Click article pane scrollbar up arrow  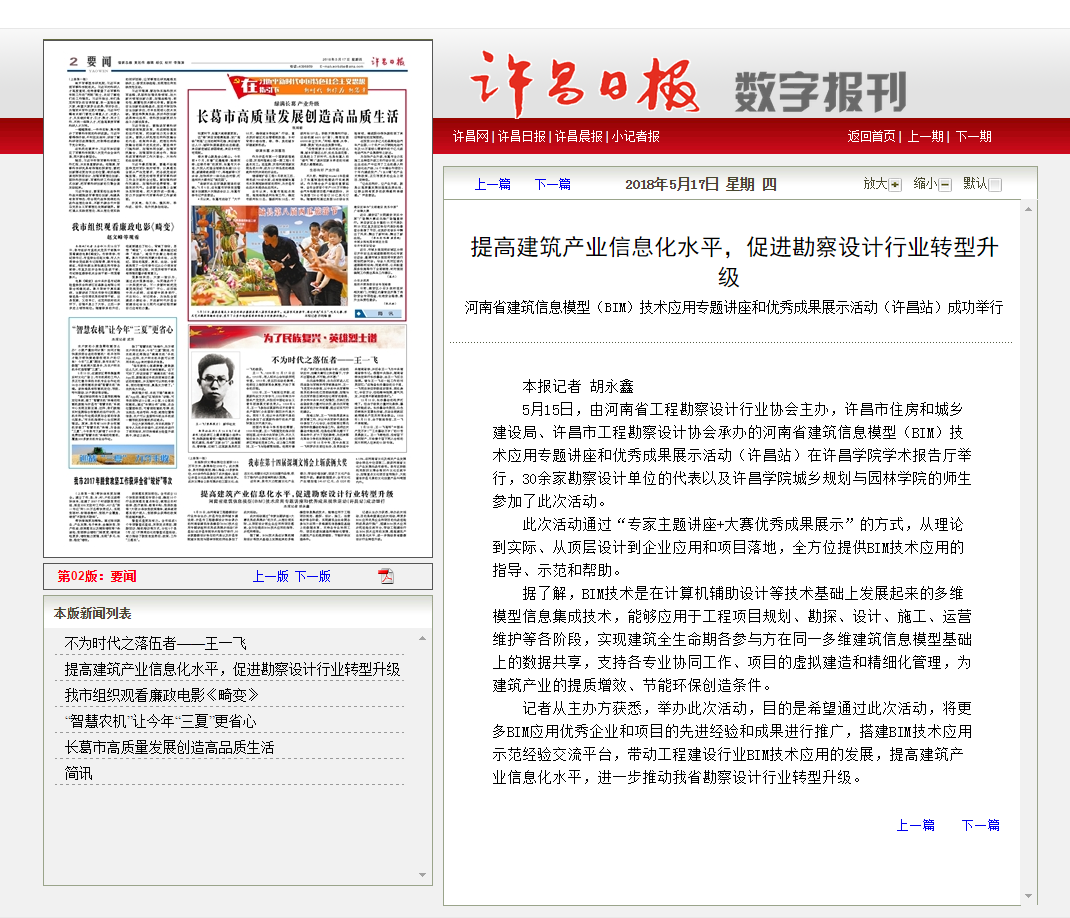[1027, 209]
